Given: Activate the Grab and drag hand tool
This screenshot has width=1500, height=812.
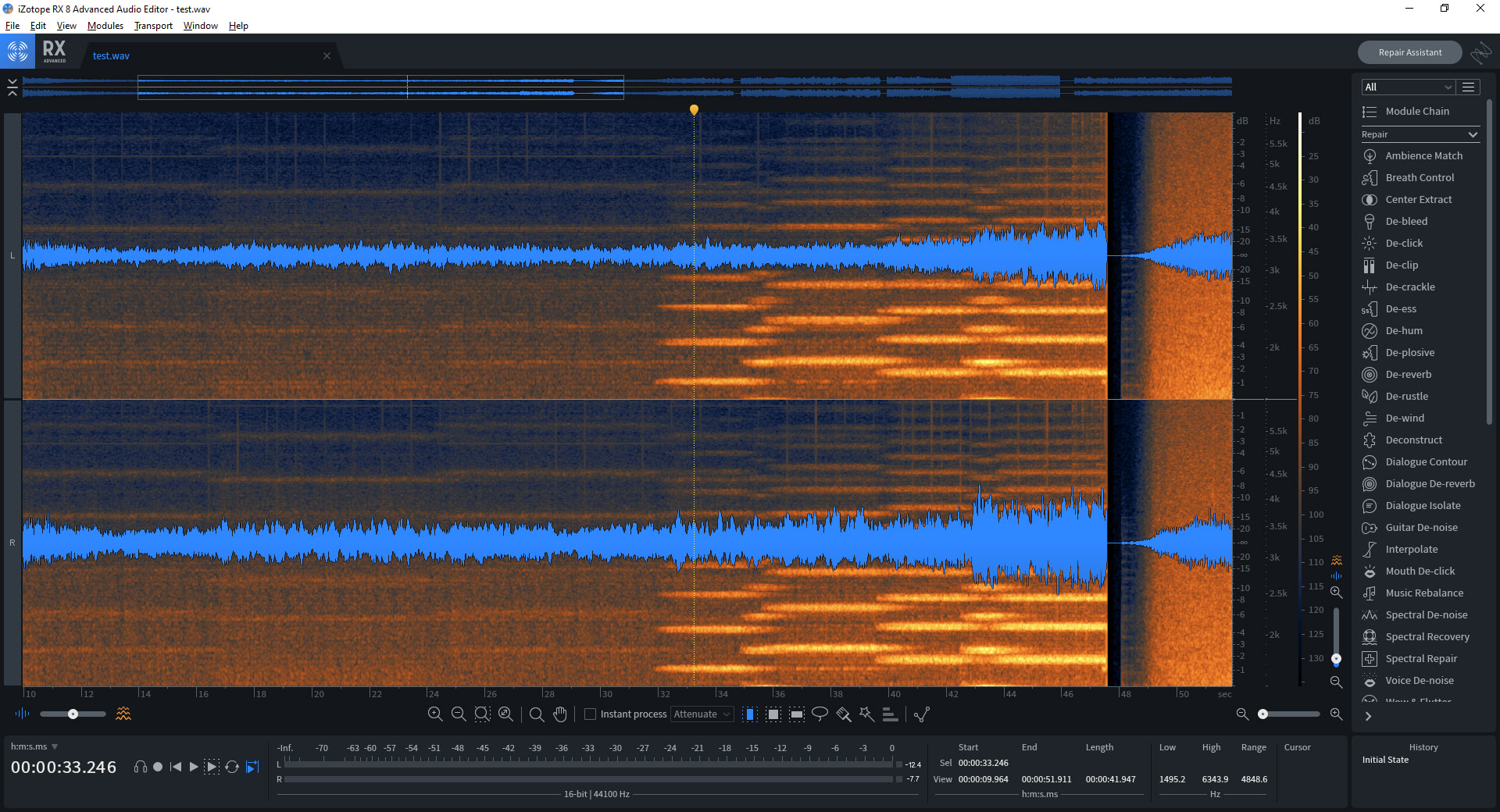Looking at the screenshot, I should tap(560, 714).
